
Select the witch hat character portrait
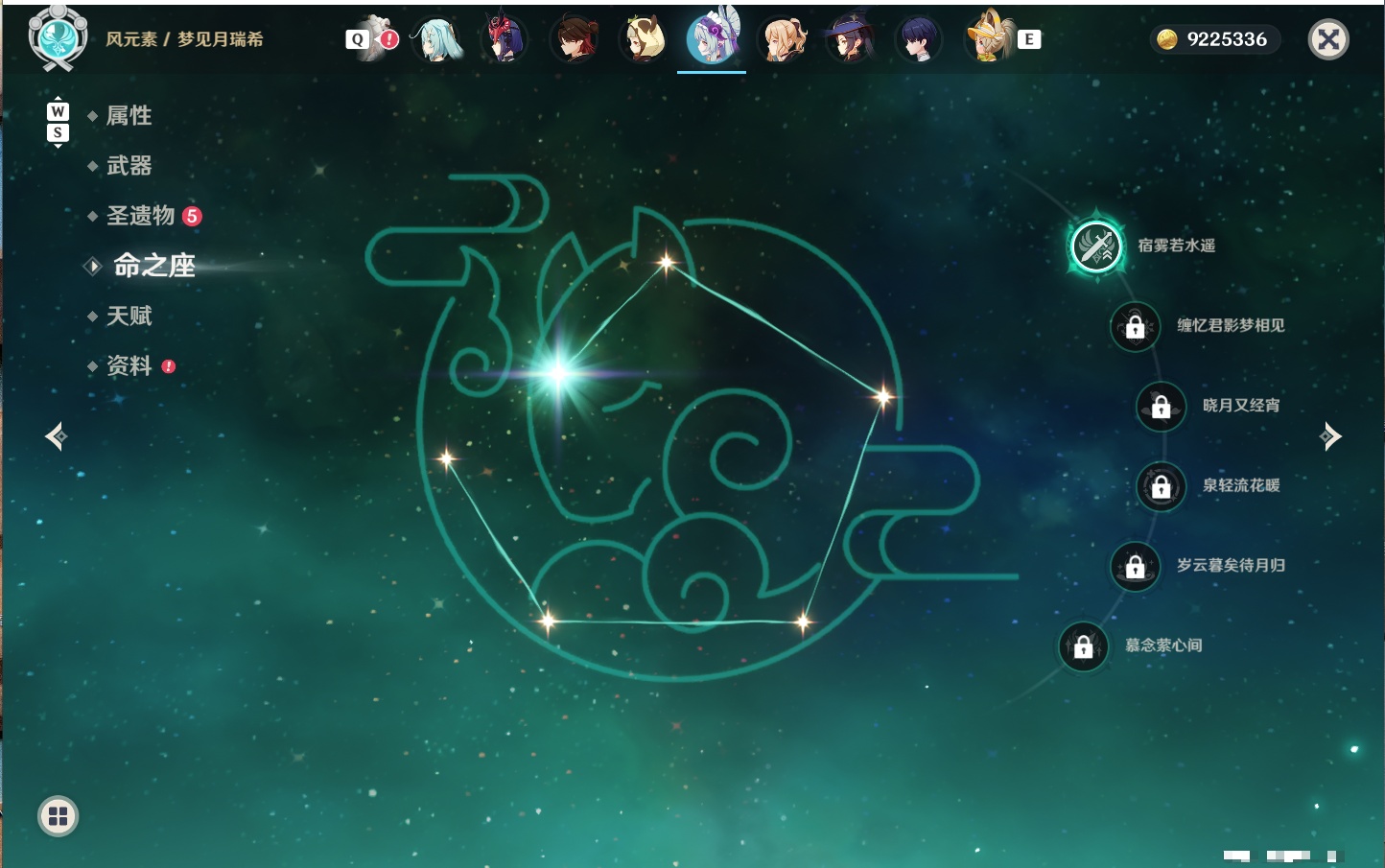click(849, 39)
